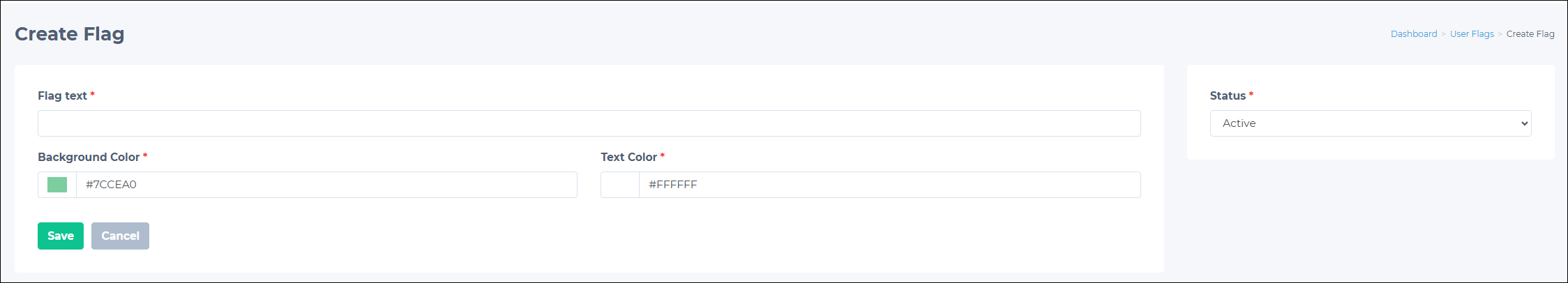Click the Status dropdown chevron arrow
Screen dimensions: 1568x283
(1524, 123)
